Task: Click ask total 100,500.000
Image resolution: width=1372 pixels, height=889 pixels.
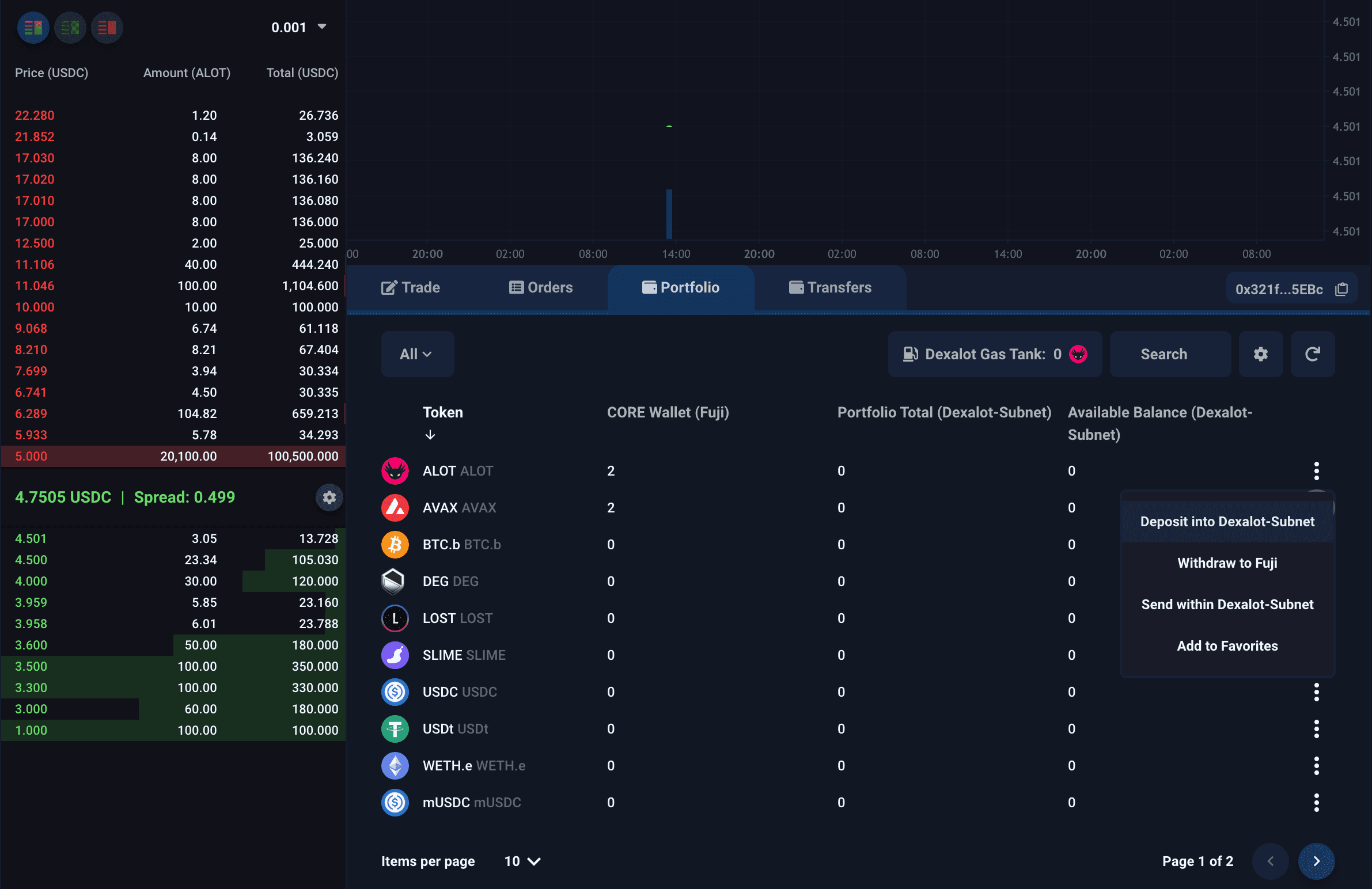Action: pyautogui.click(x=302, y=456)
